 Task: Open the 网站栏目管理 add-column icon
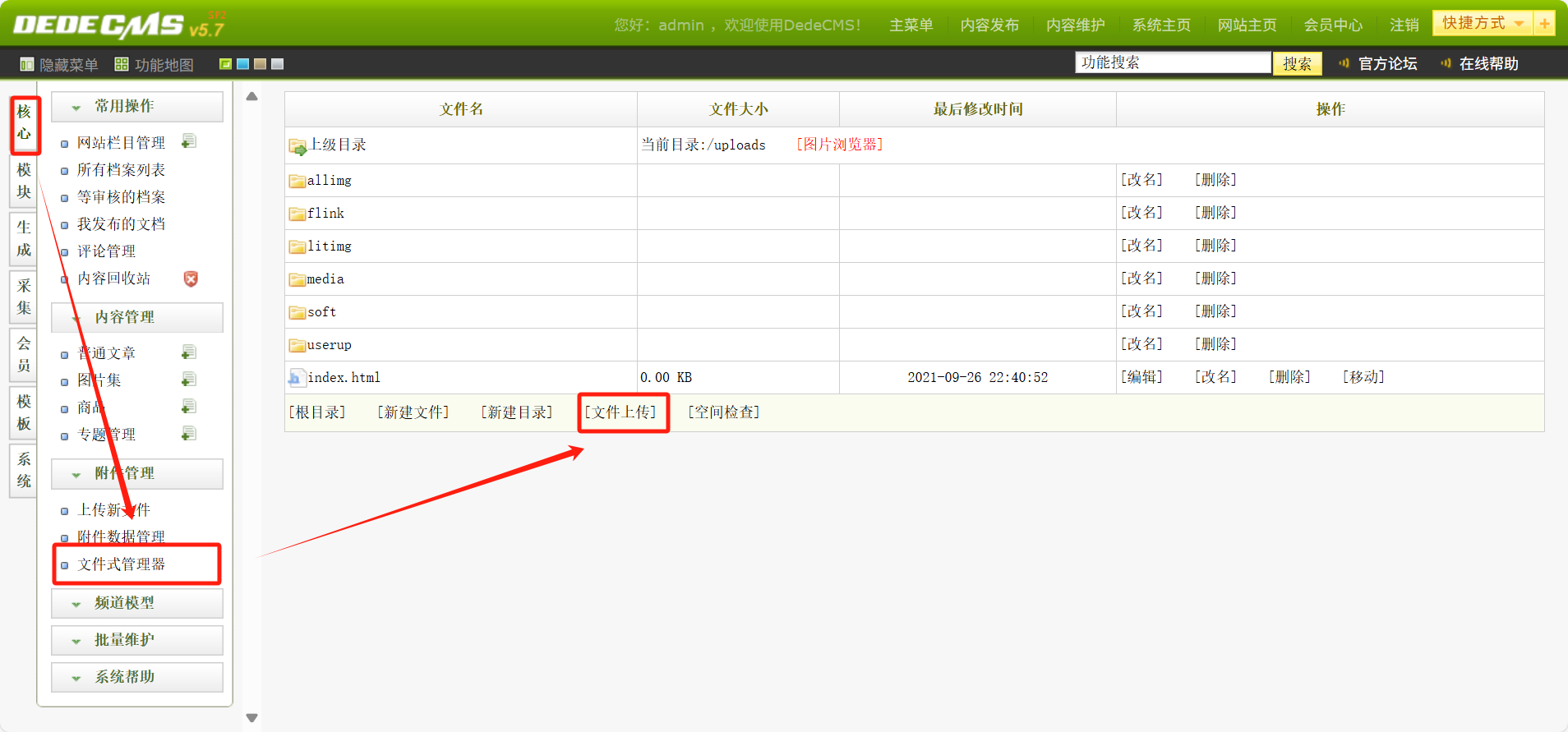click(x=189, y=141)
